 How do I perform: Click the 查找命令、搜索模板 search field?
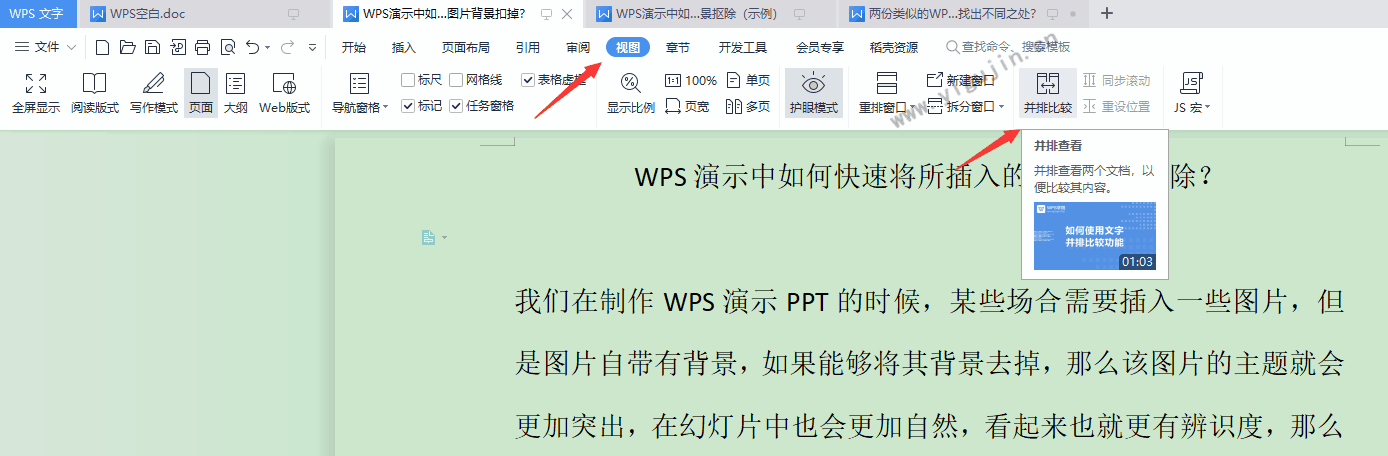tap(1008, 47)
